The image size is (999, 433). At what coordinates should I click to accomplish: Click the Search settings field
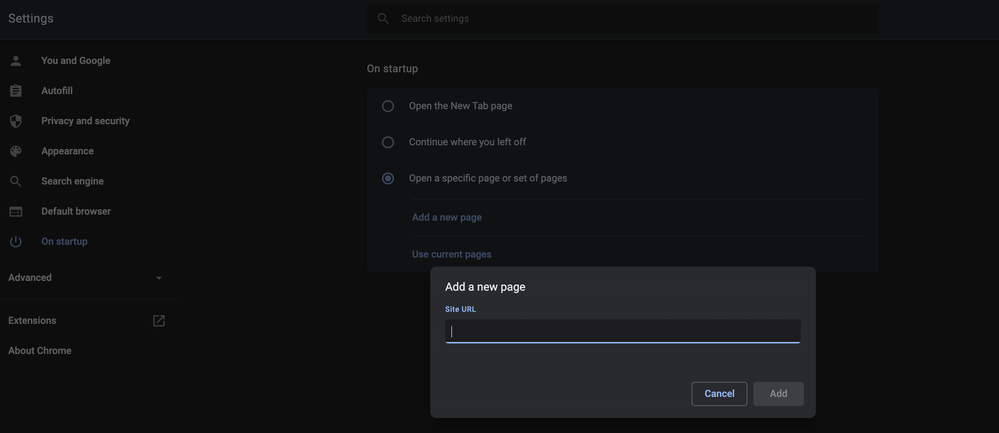pyautogui.click(x=622, y=18)
